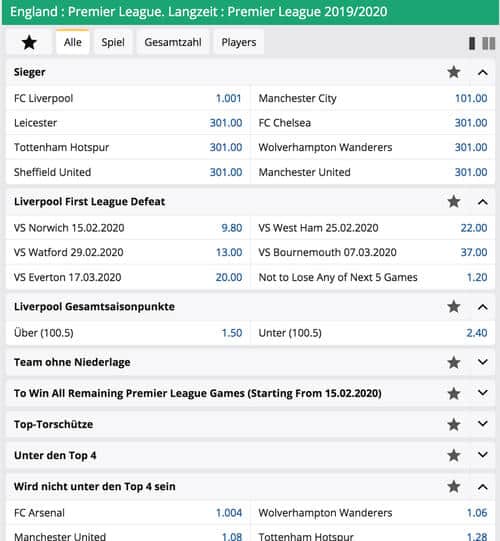Switch to two-column layout view
The height and width of the screenshot is (541, 500).
pos(489,43)
